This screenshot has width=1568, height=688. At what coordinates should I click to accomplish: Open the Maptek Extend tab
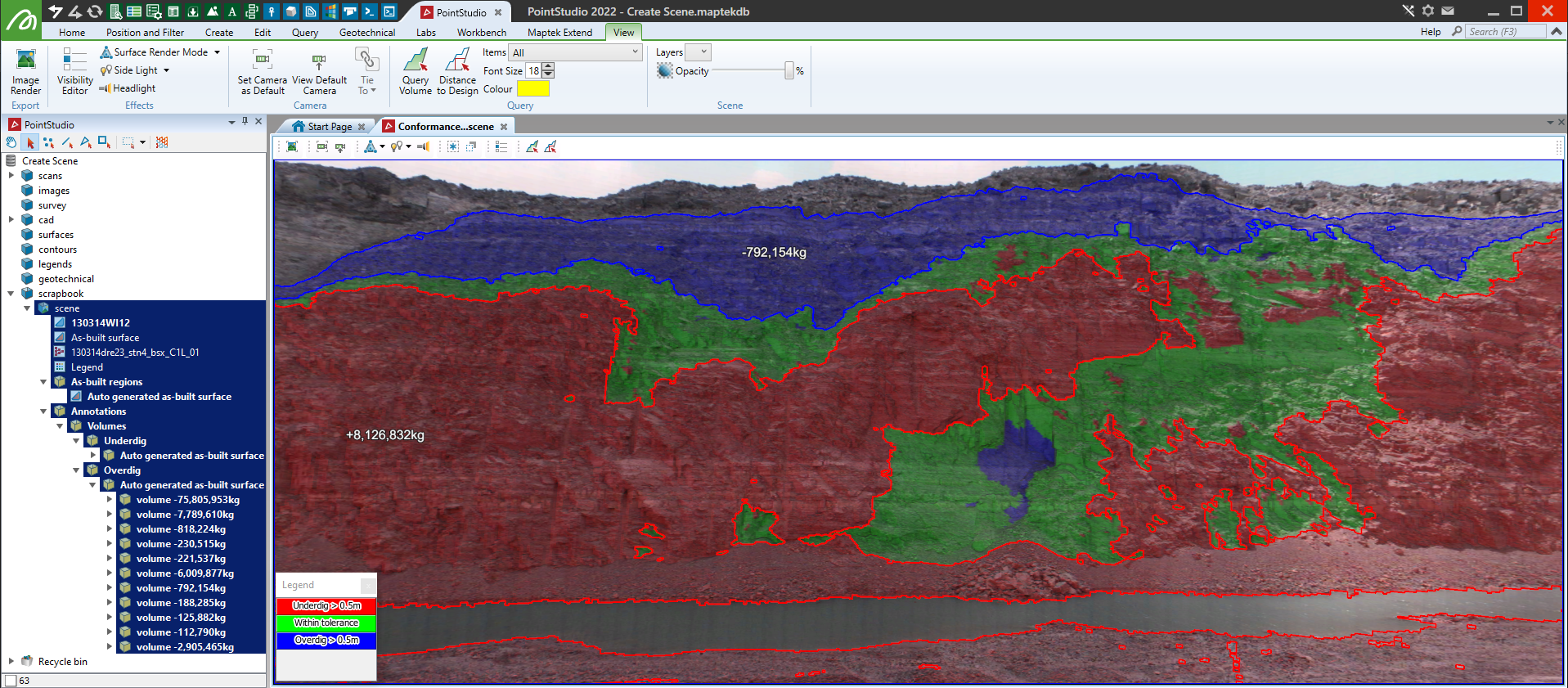pos(559,33)
